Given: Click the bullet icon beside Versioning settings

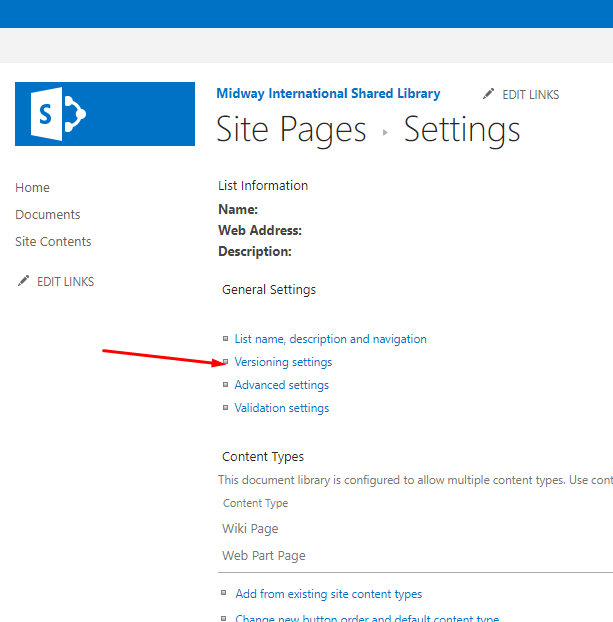Looking at the screenshot, I should (226, 362).
